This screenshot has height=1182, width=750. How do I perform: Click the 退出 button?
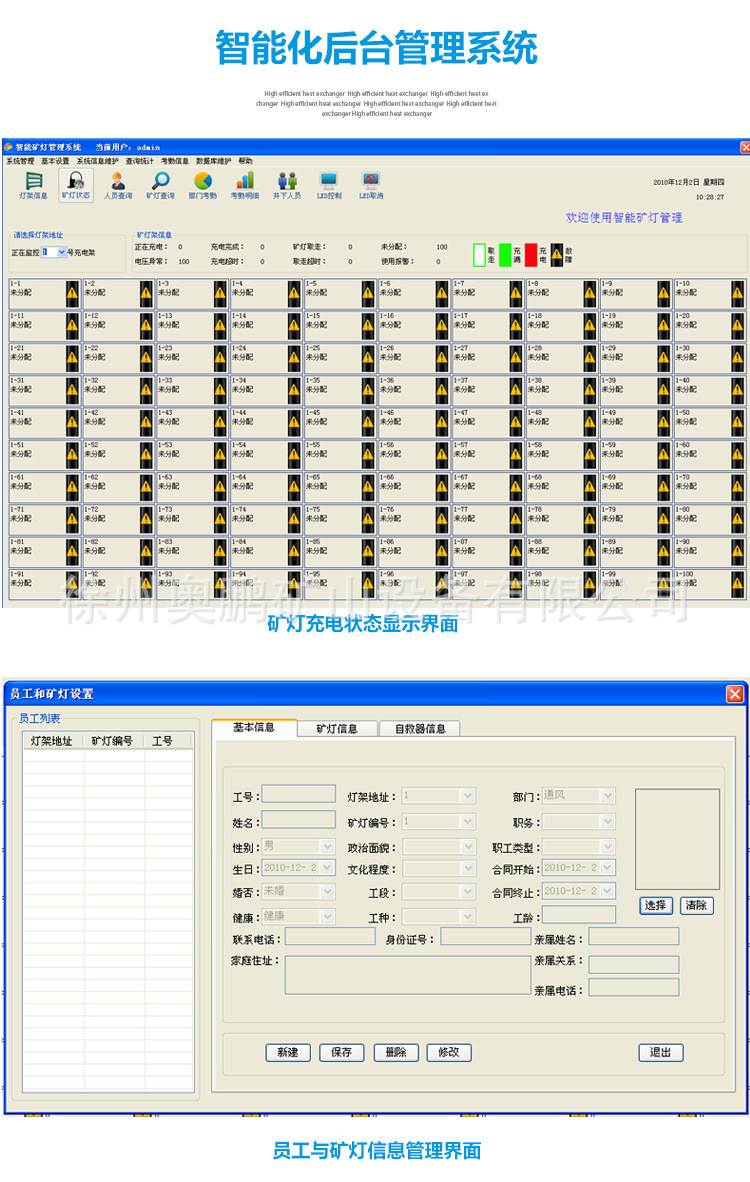(x=661, y=1052)
